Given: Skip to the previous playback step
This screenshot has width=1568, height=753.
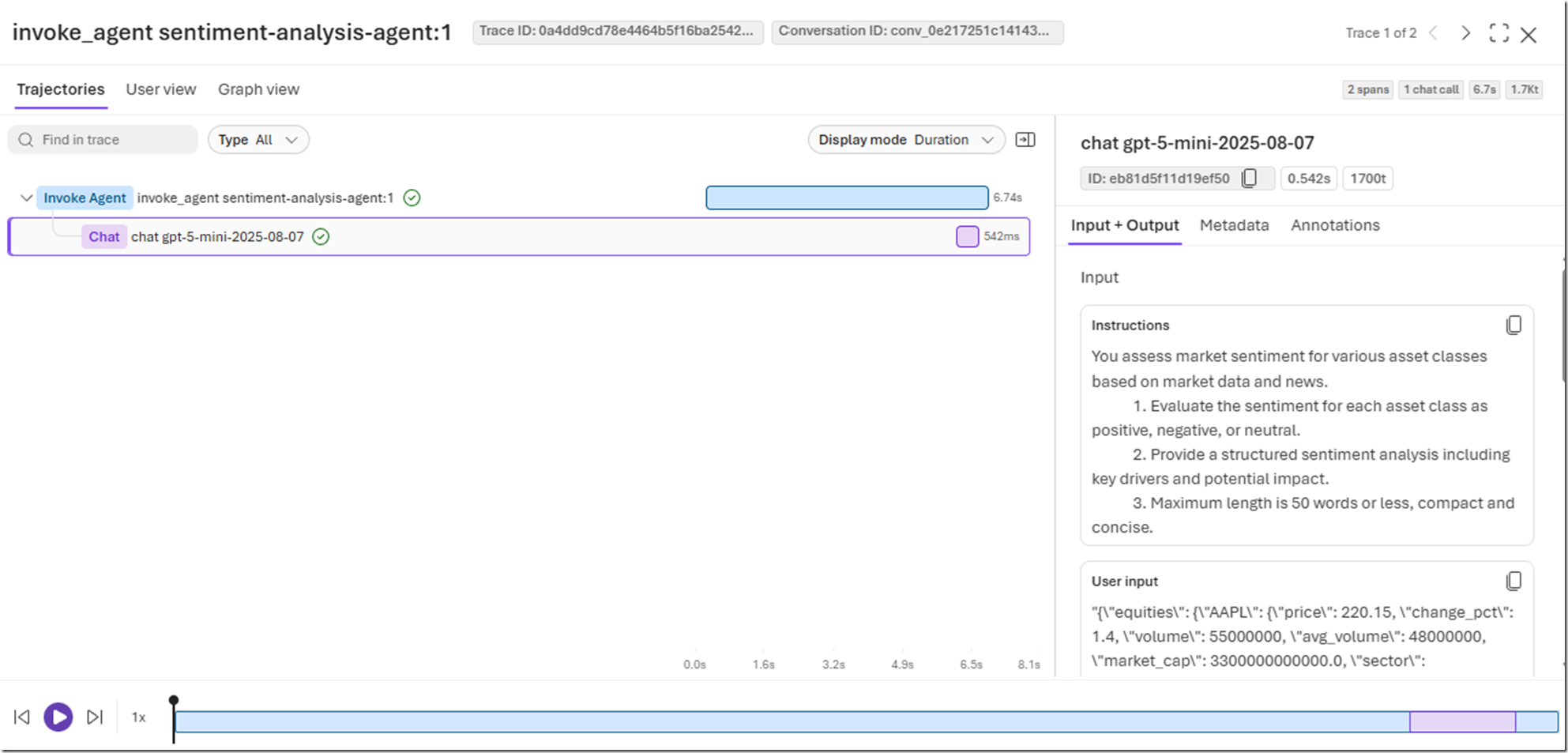Looking at the screenshot, I should coord(22,717).
